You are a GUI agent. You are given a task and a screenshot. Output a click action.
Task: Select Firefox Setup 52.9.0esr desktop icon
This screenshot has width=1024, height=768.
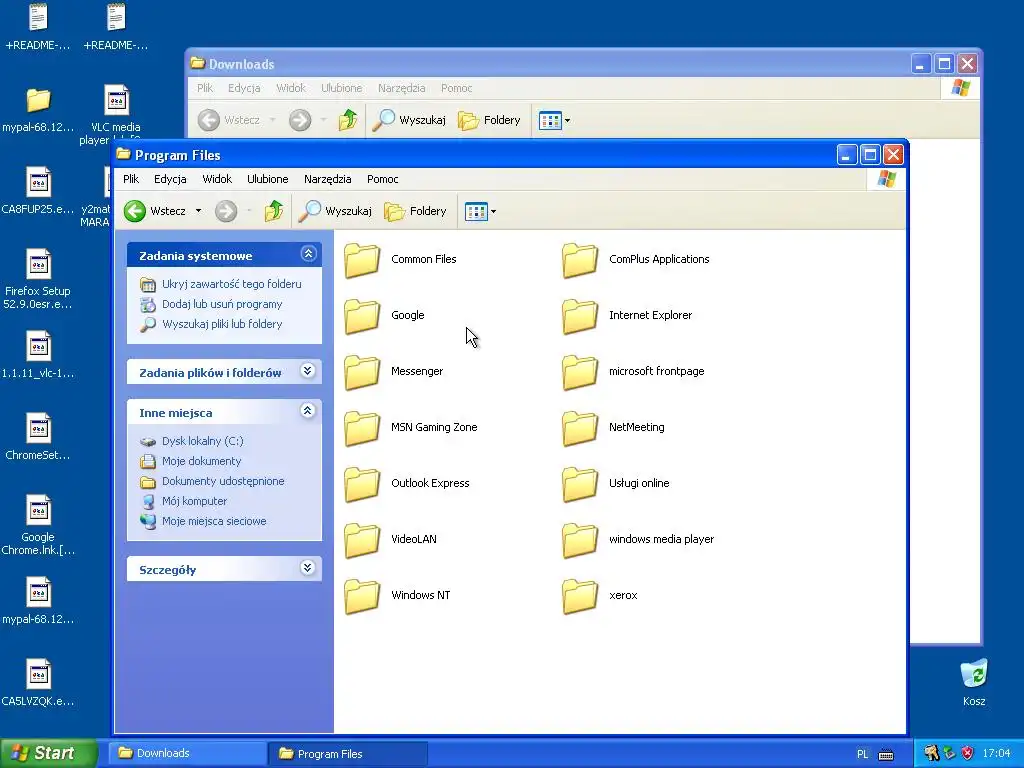click(38, 278)
